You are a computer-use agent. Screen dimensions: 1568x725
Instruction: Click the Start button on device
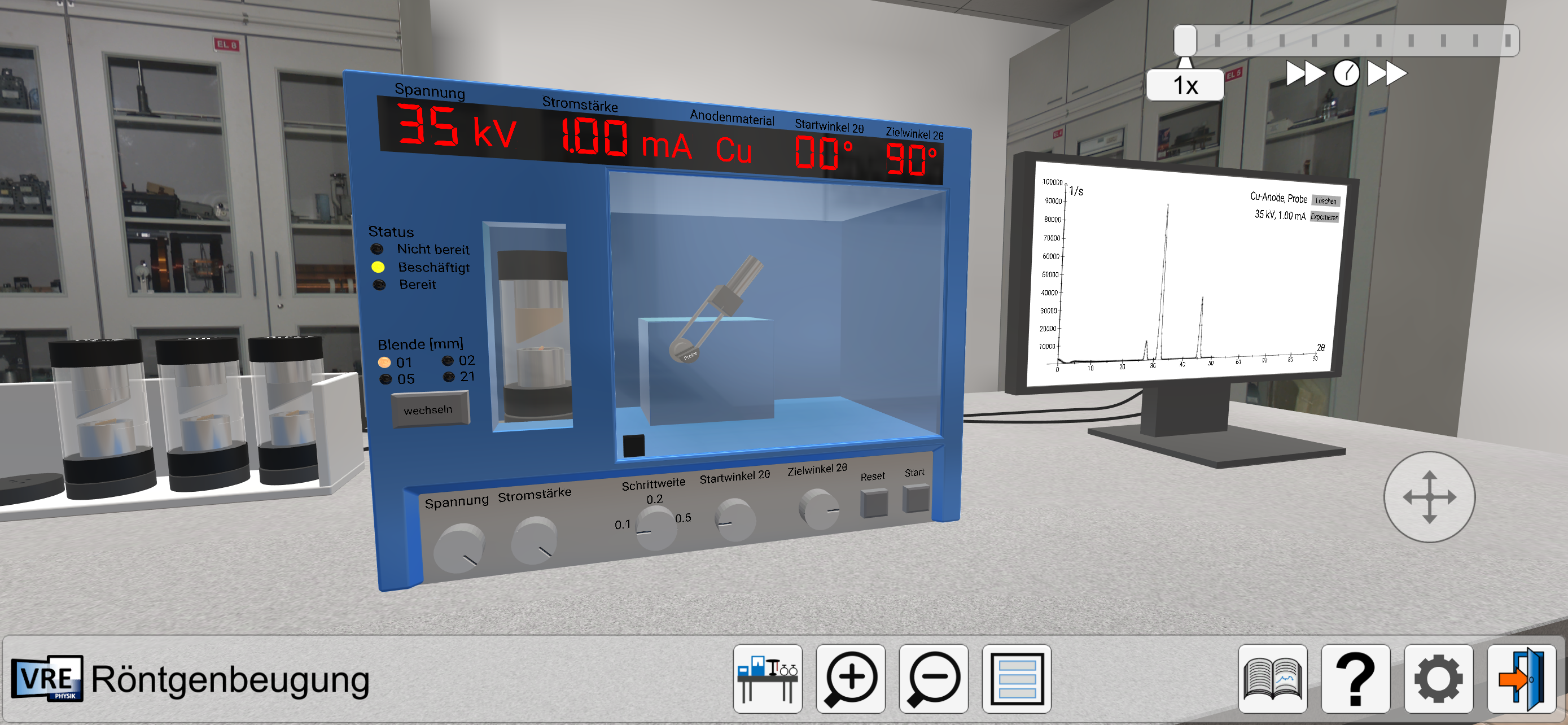[x=916, y=499]
